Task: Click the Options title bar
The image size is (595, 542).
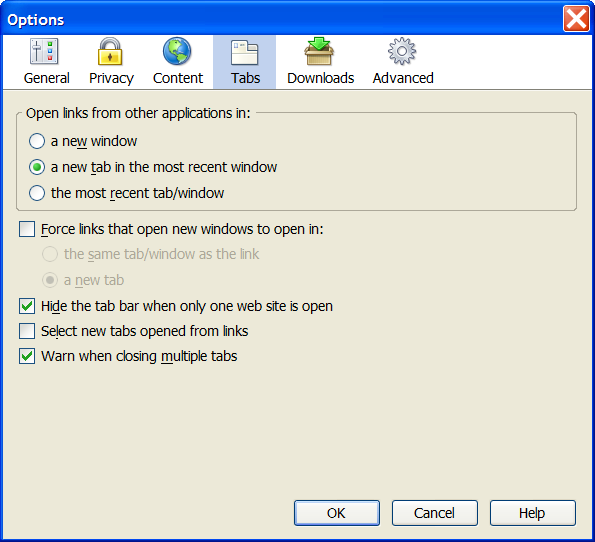Action: point(281,19)
